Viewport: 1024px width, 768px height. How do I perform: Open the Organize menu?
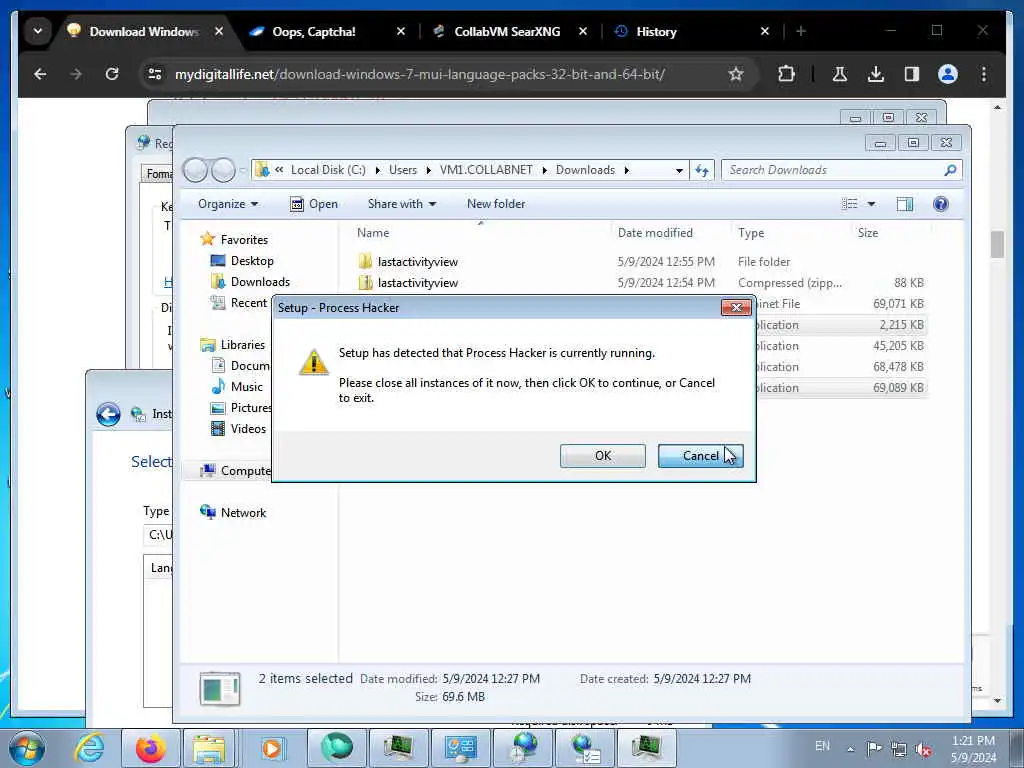tap(228, 204)
